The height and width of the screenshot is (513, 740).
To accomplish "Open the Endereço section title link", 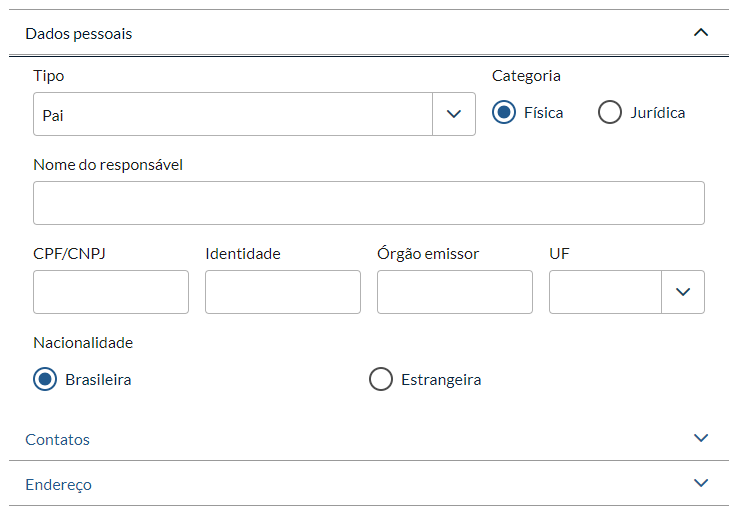I will click(x=58, y=484).
